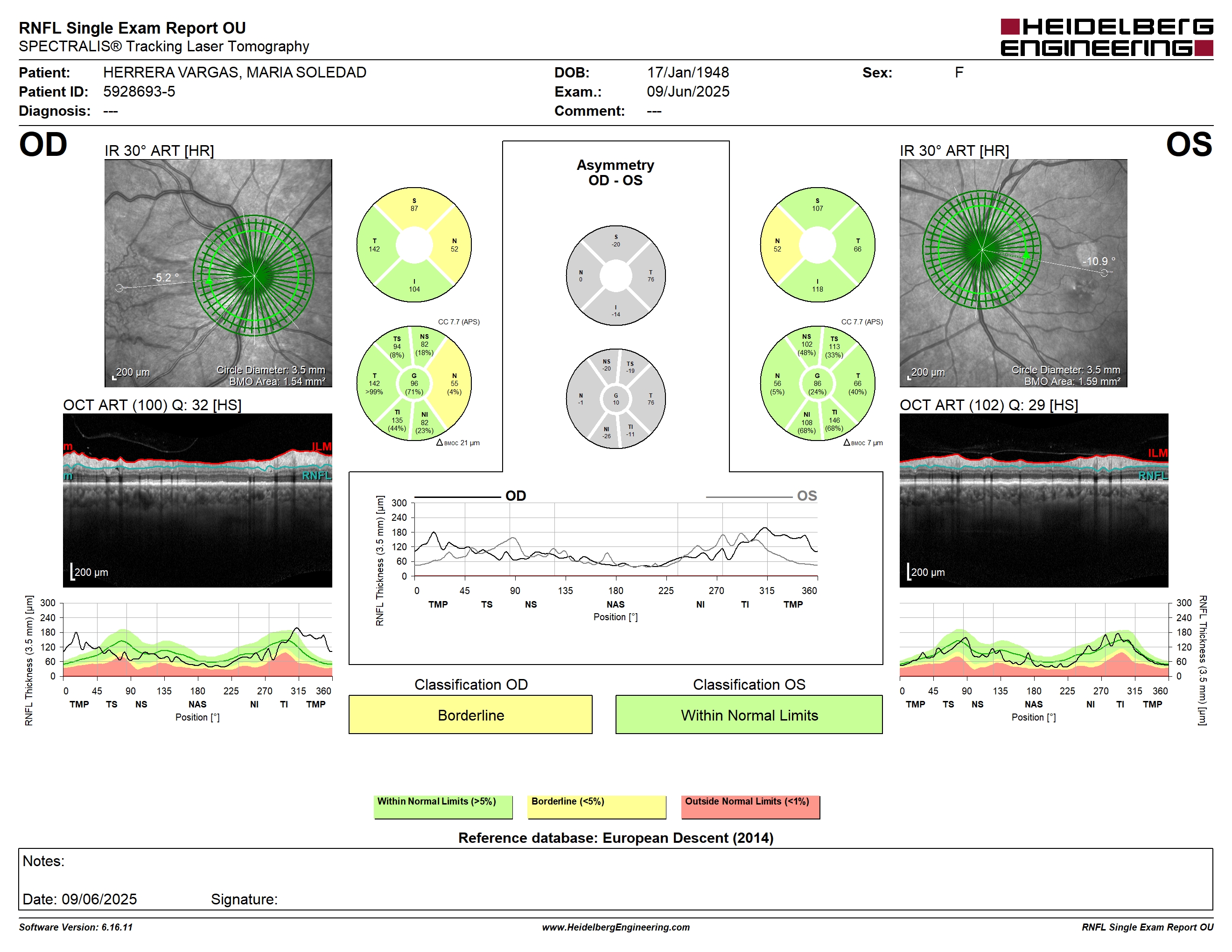The image size is (1232, 952).
Task: Select the 'TS 94 (8%)' sector in OD chart
Action: [397, 347]
